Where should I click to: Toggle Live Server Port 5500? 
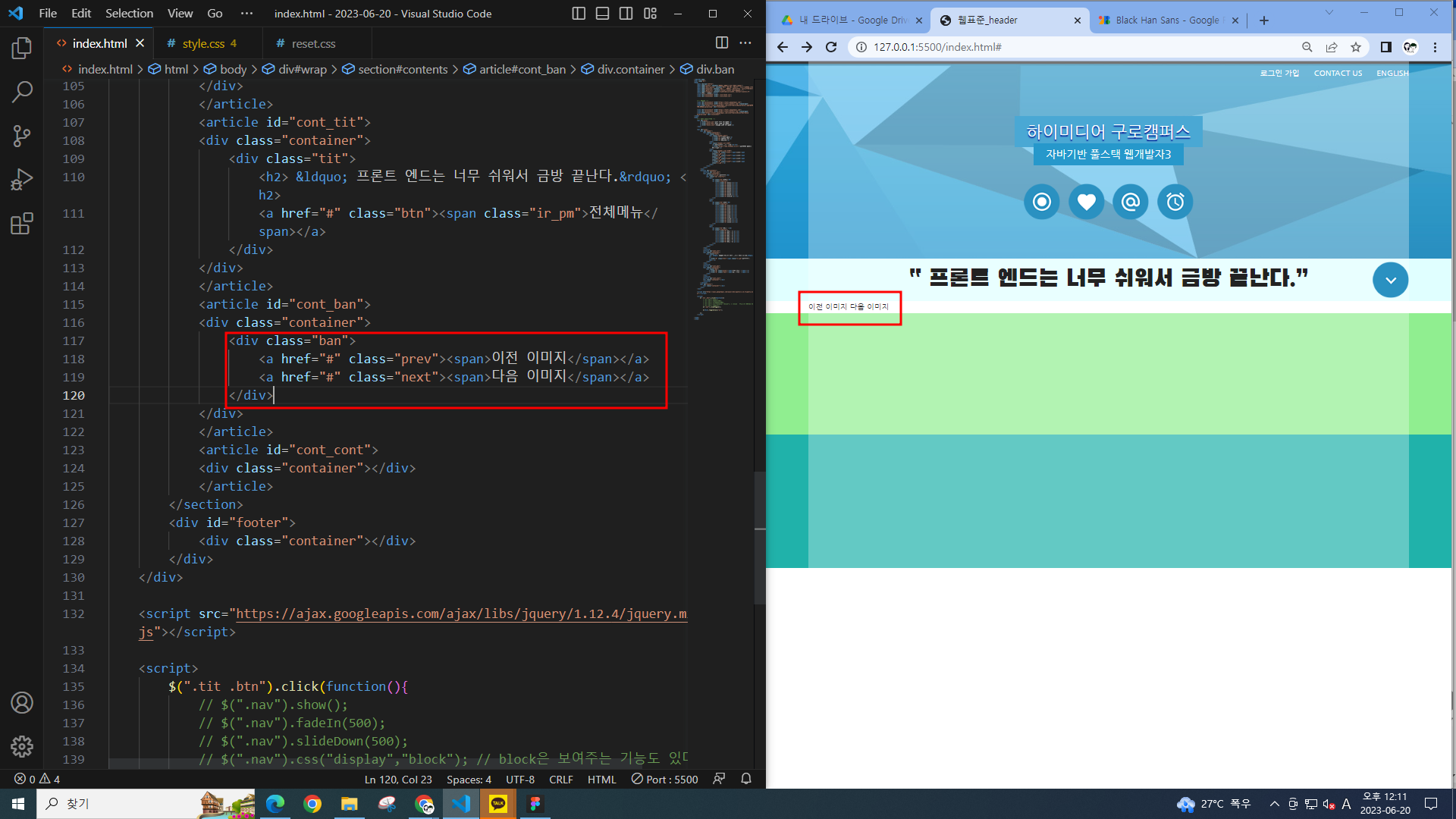[665, 779]
